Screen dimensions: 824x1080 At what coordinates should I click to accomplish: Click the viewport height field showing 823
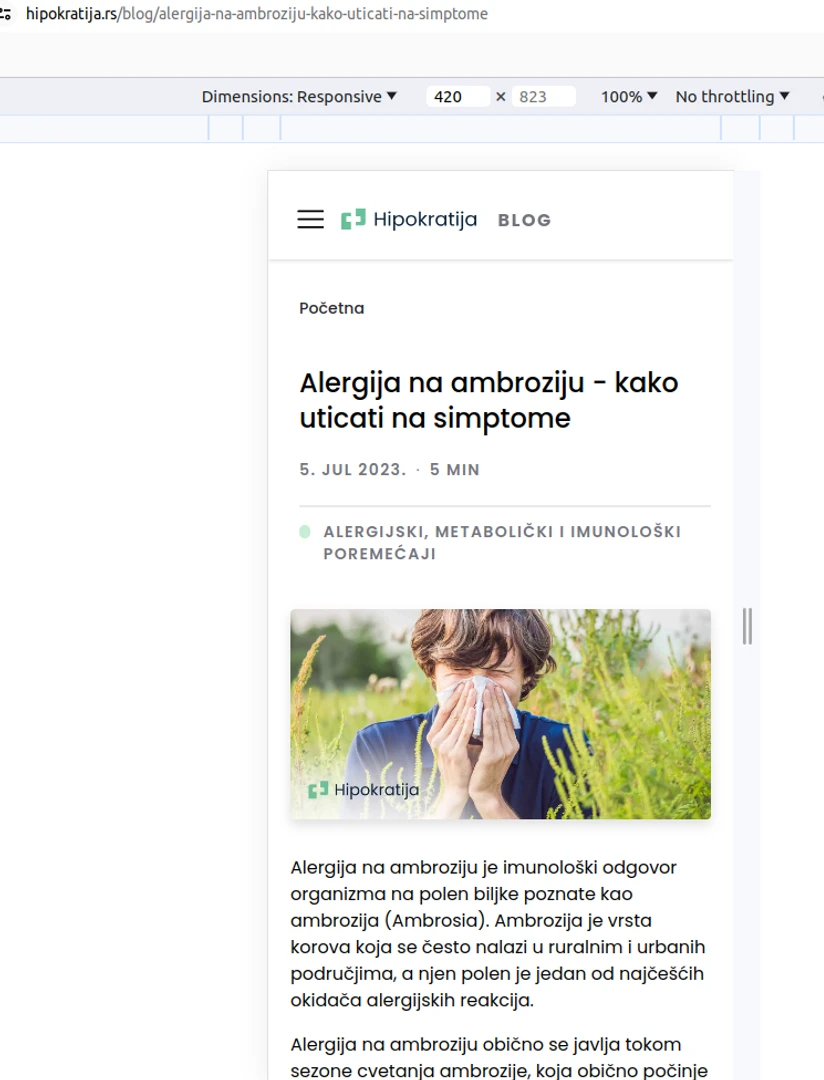pyautogui.click(x=543, y=97)
